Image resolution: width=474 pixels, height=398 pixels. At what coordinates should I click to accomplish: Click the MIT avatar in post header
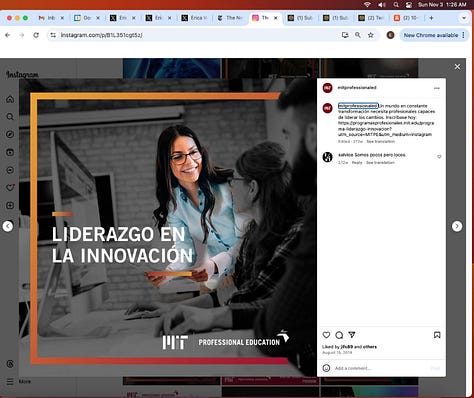[x=328, y=88]
